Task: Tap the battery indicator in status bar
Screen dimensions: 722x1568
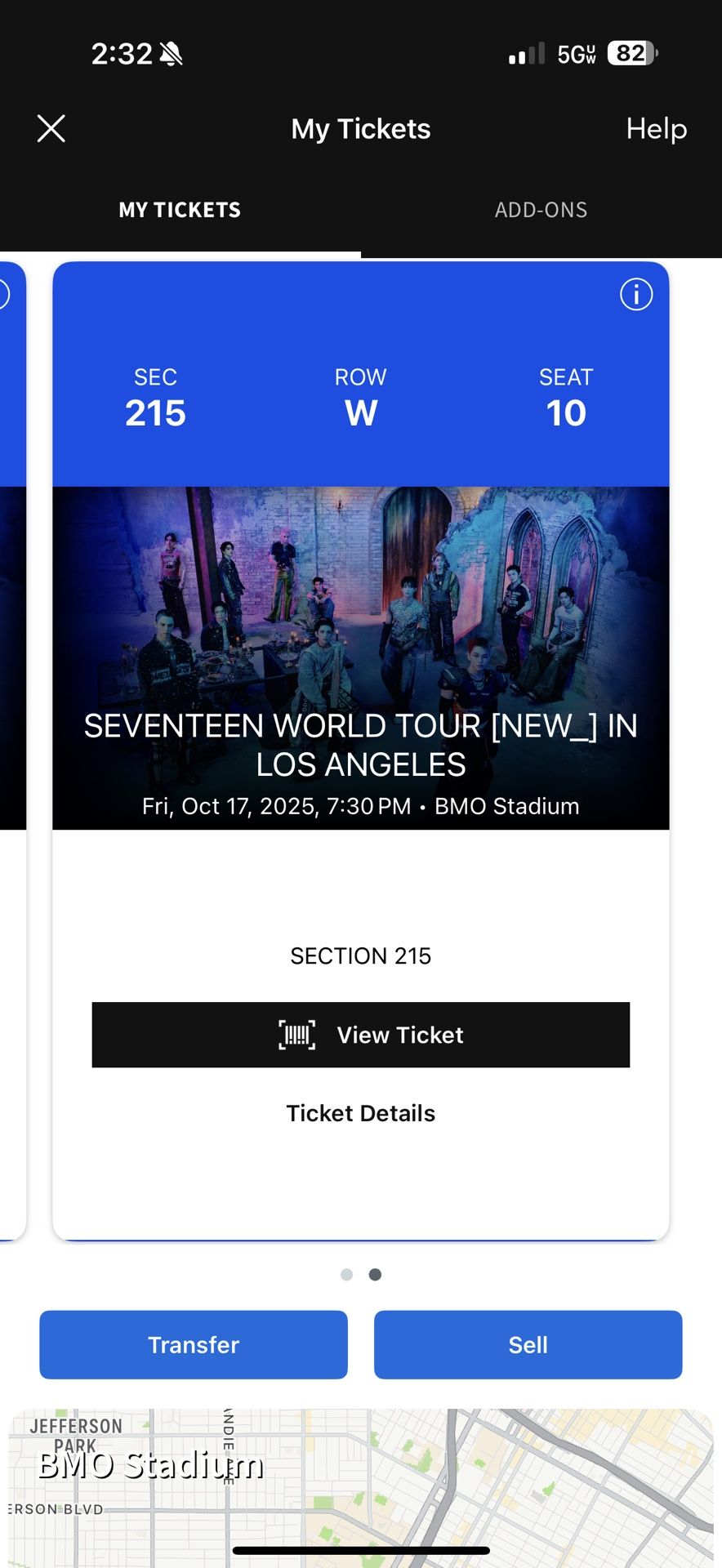Action: click(632, 54)
